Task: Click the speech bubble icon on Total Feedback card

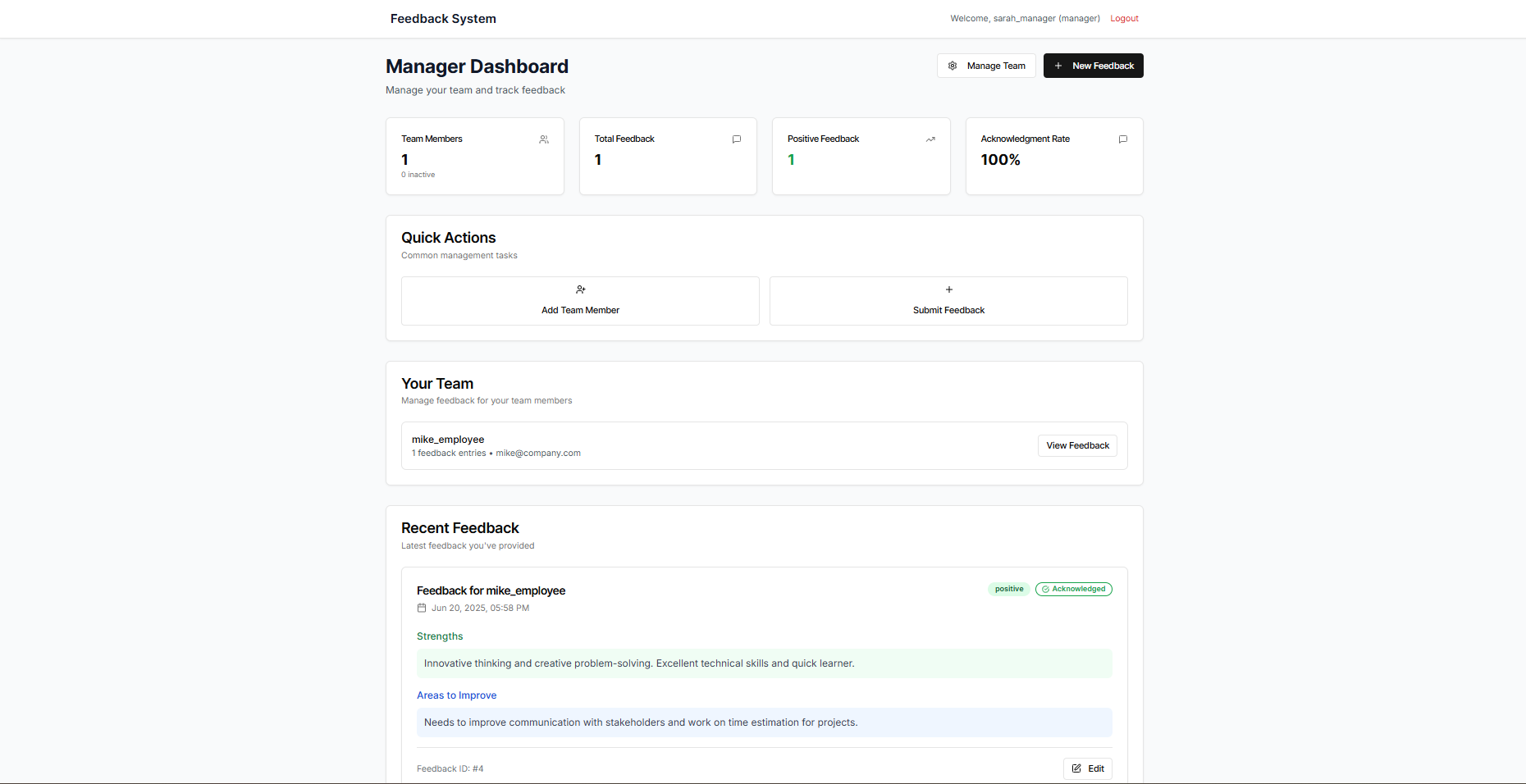Action: [737, 139]
